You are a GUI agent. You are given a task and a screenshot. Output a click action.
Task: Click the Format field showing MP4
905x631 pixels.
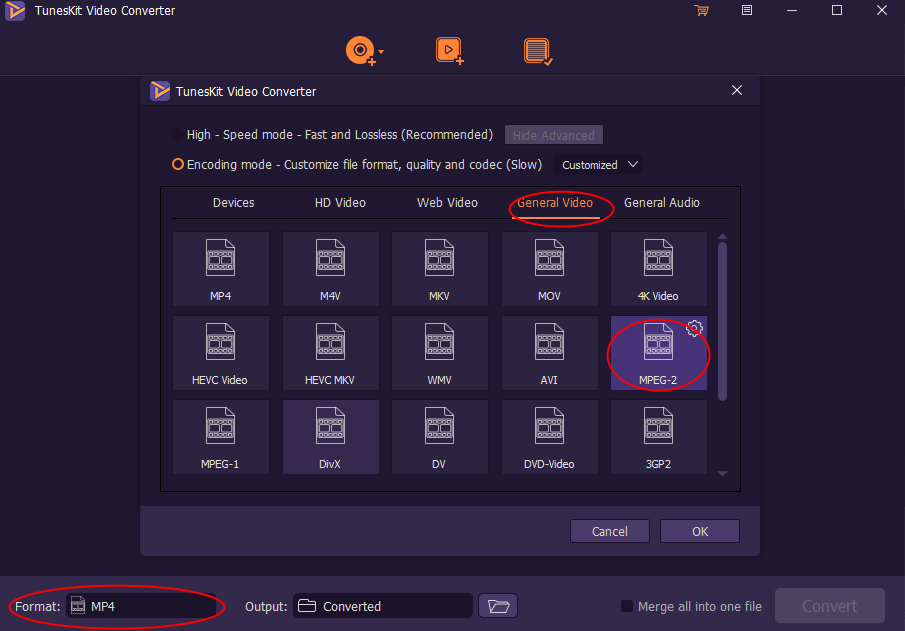coord(141,606)
